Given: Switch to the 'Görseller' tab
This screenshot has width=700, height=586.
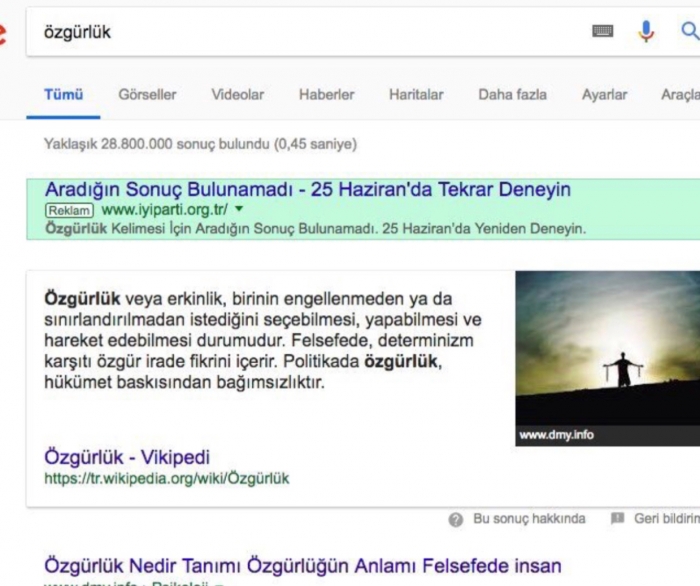Looking at the screenshot, I should point(147,95).
